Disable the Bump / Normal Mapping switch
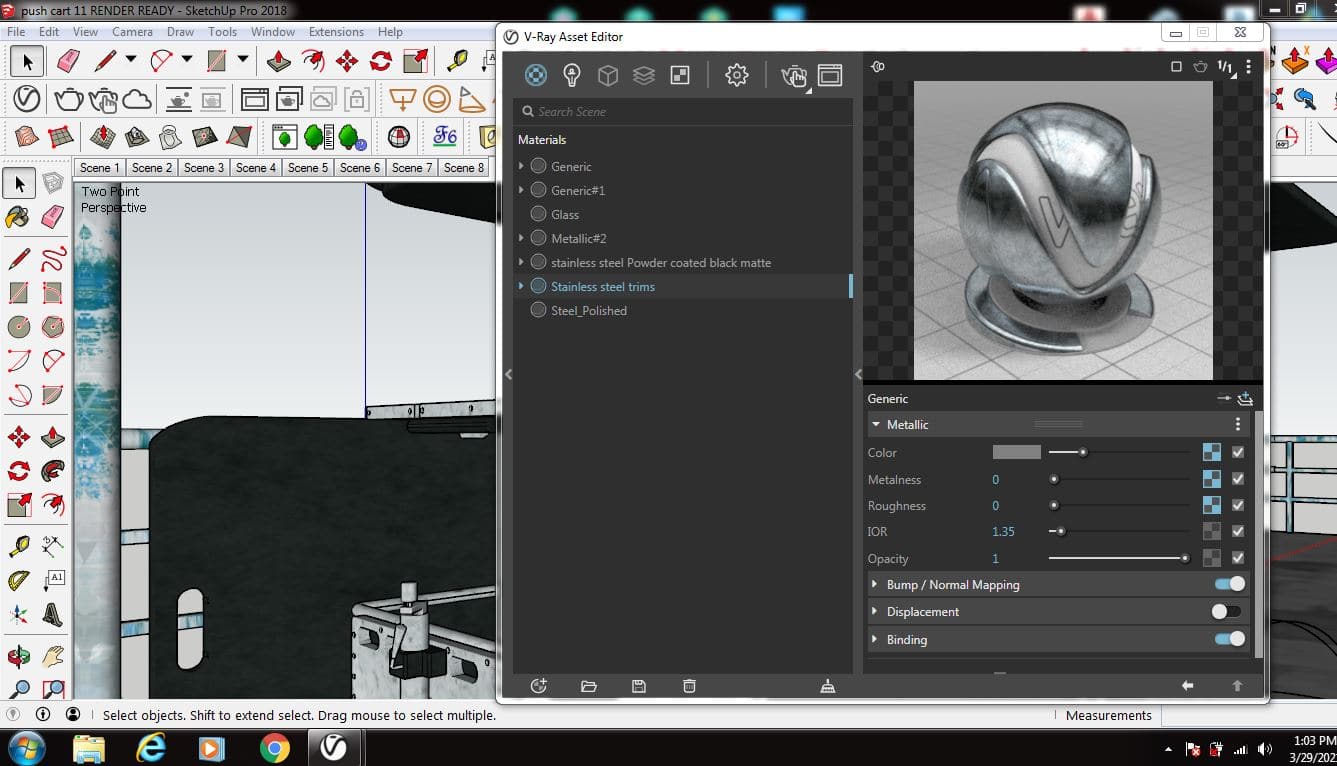 point(1230,584)
